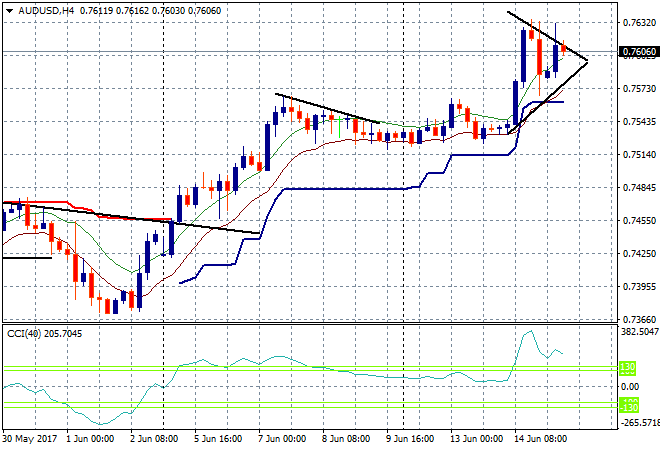
Task: Click the 0.00 CCI scale value
Action: tap(630, 386)
